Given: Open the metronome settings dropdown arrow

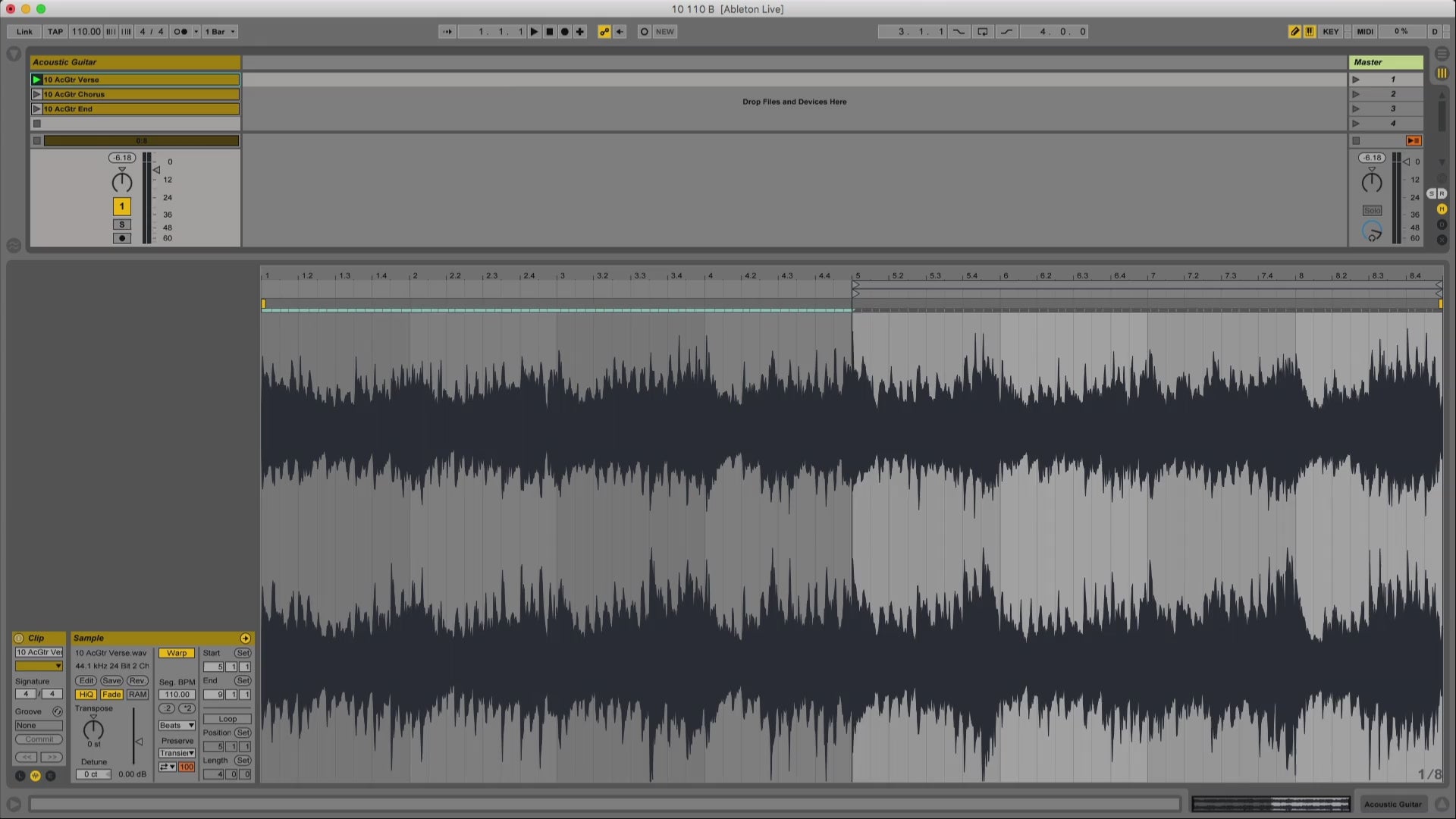Looking at the screenshot, I should tap(196, 32).
